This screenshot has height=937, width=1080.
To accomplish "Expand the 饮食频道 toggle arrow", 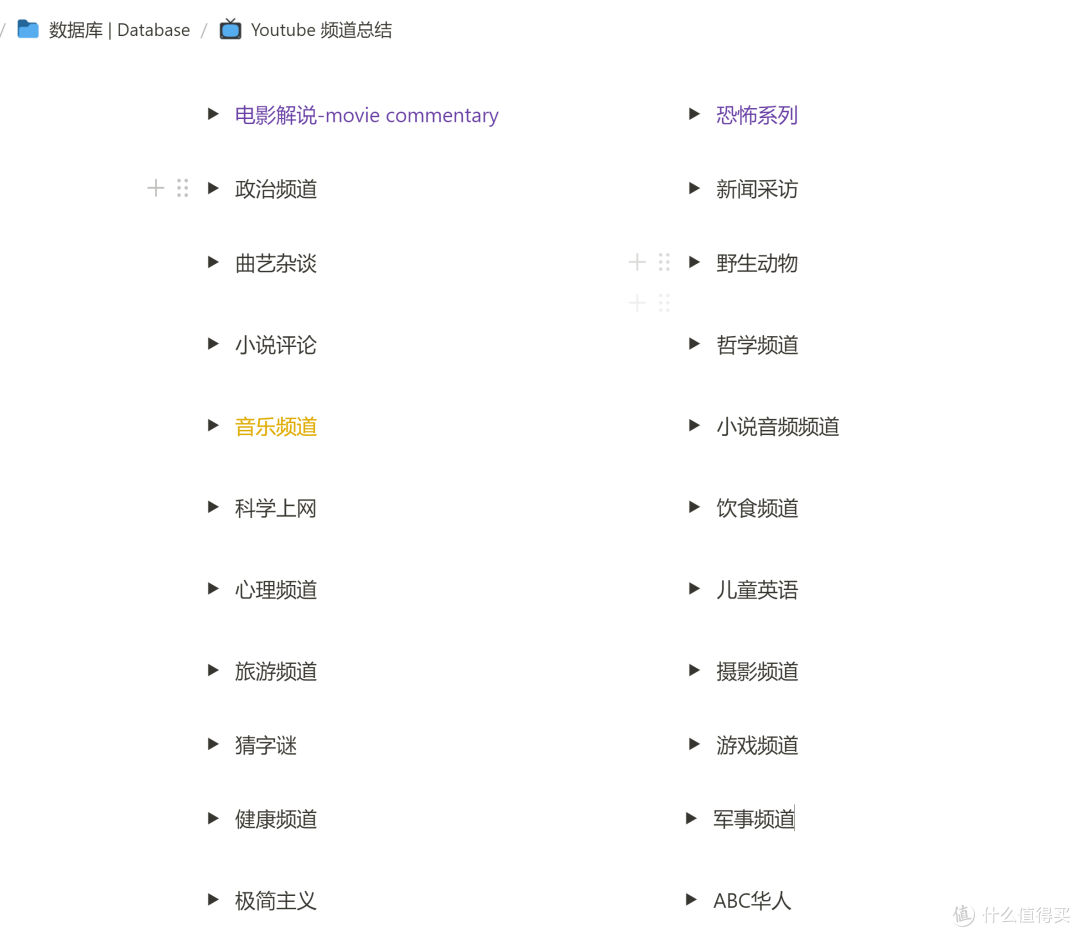I will click(x=694, y=507).
